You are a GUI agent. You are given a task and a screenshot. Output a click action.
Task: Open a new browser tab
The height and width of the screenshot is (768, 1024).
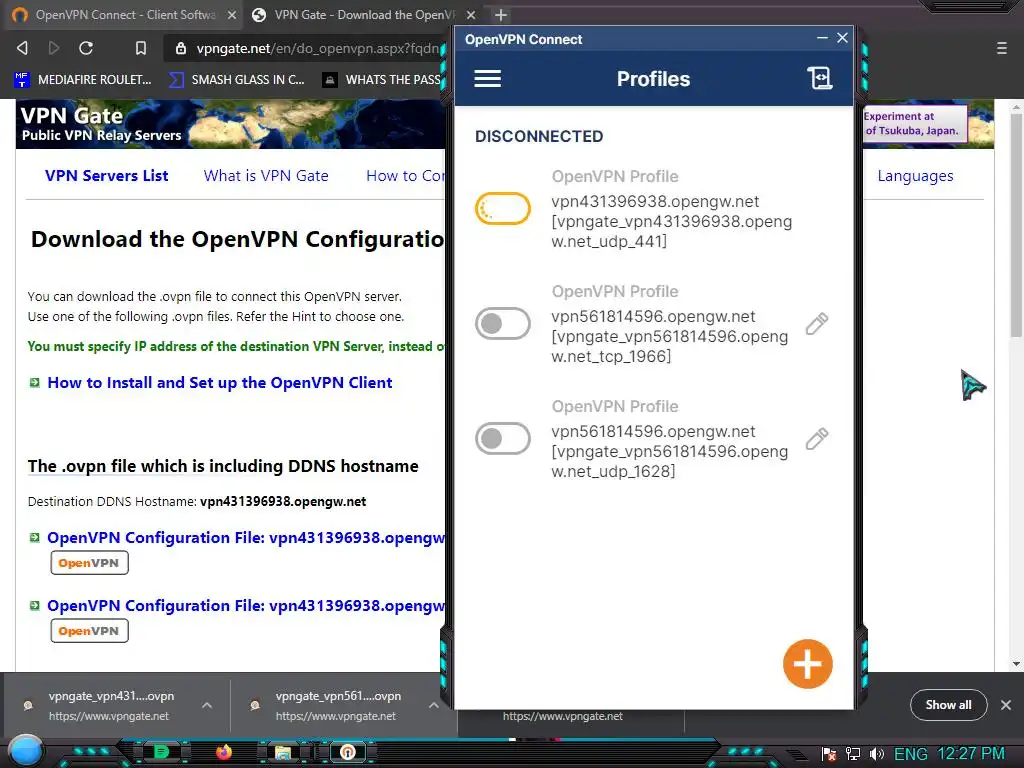501,14
